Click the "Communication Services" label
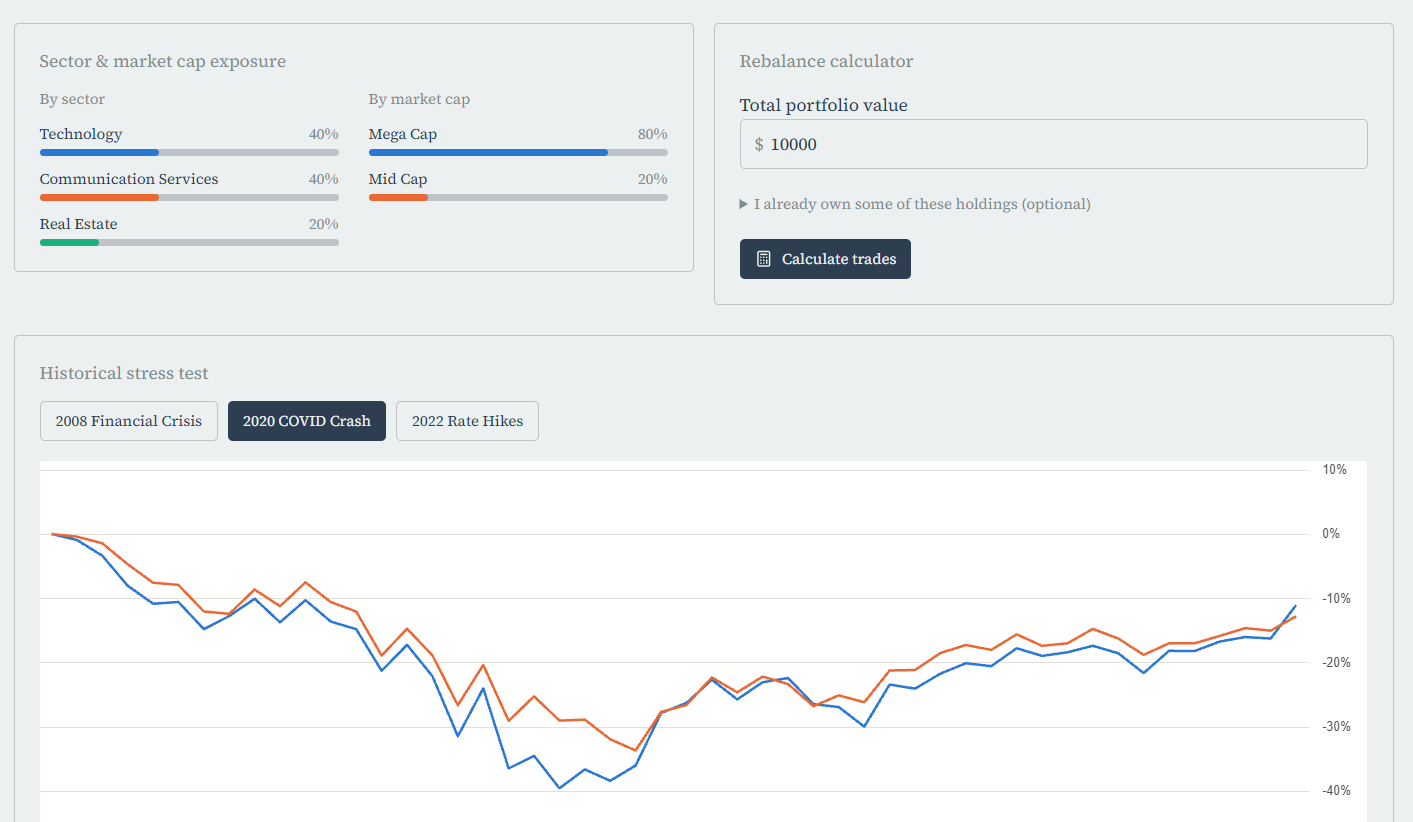The width and height of the screenshot is (1413, 822). [129, 179]
